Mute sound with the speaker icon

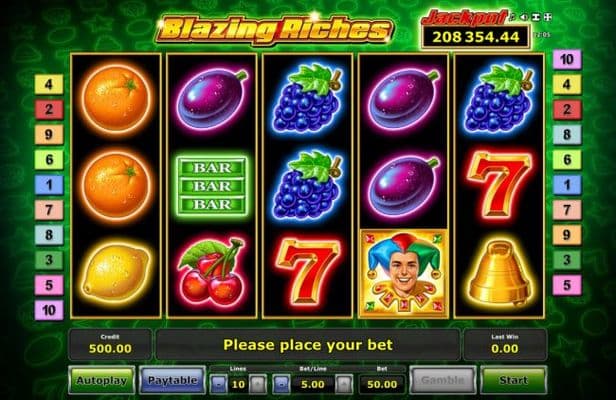(523, 17)
